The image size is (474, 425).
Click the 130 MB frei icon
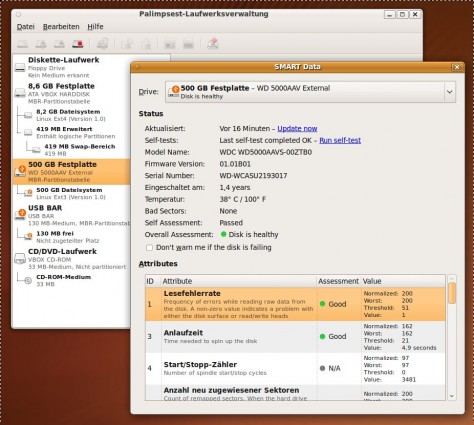point(28,236)
